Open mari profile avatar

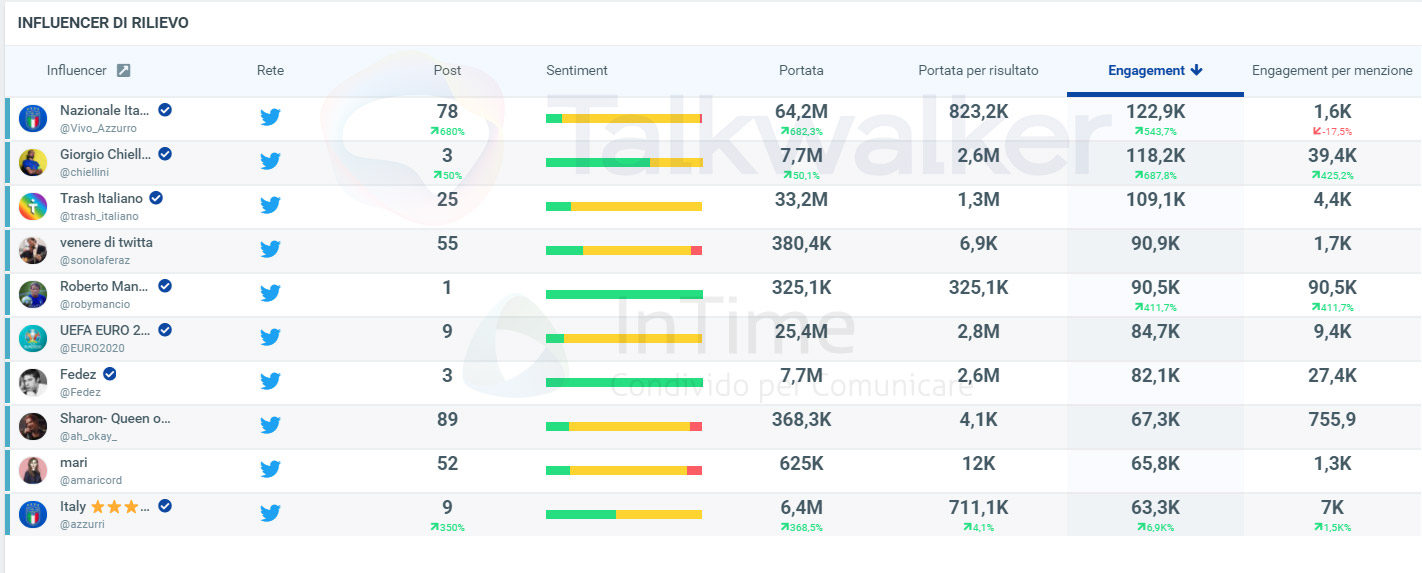coord(33,470)
